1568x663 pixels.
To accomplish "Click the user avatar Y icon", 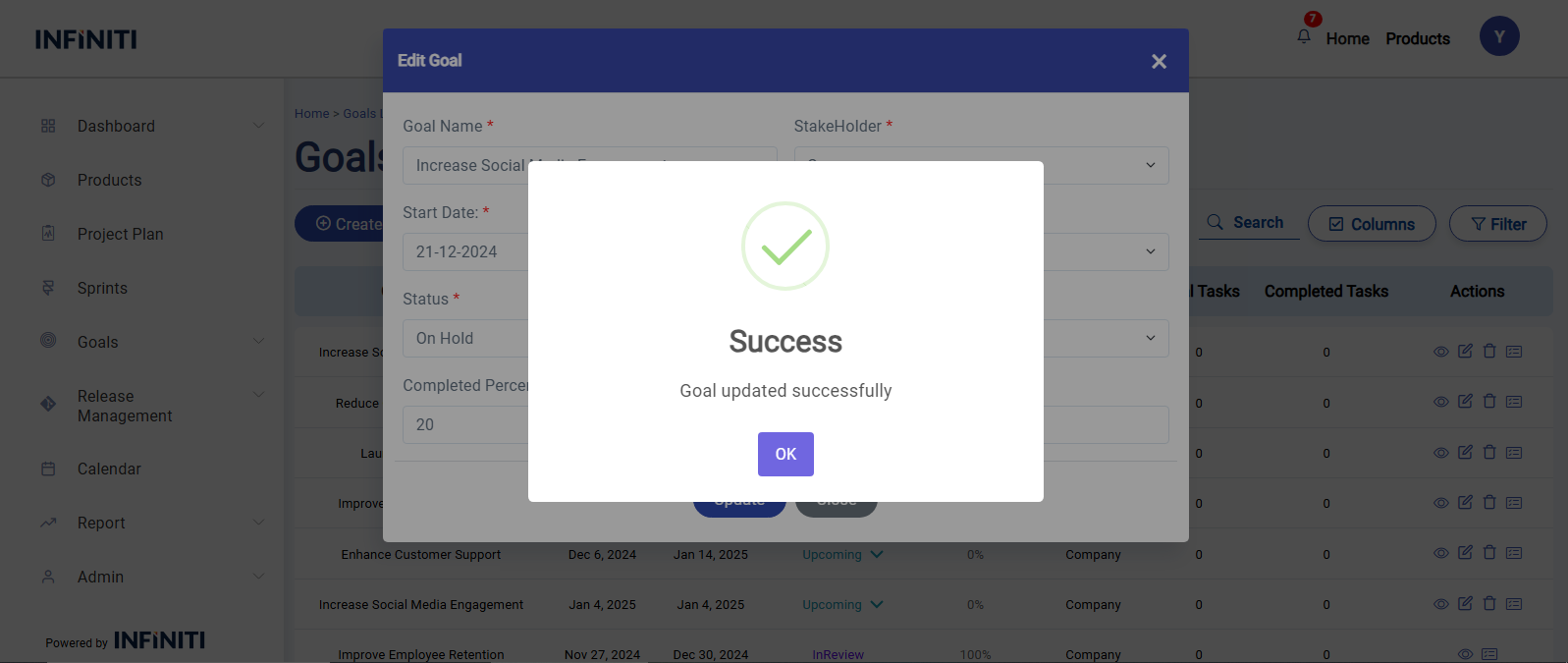I will click(x=1498, y=36).
